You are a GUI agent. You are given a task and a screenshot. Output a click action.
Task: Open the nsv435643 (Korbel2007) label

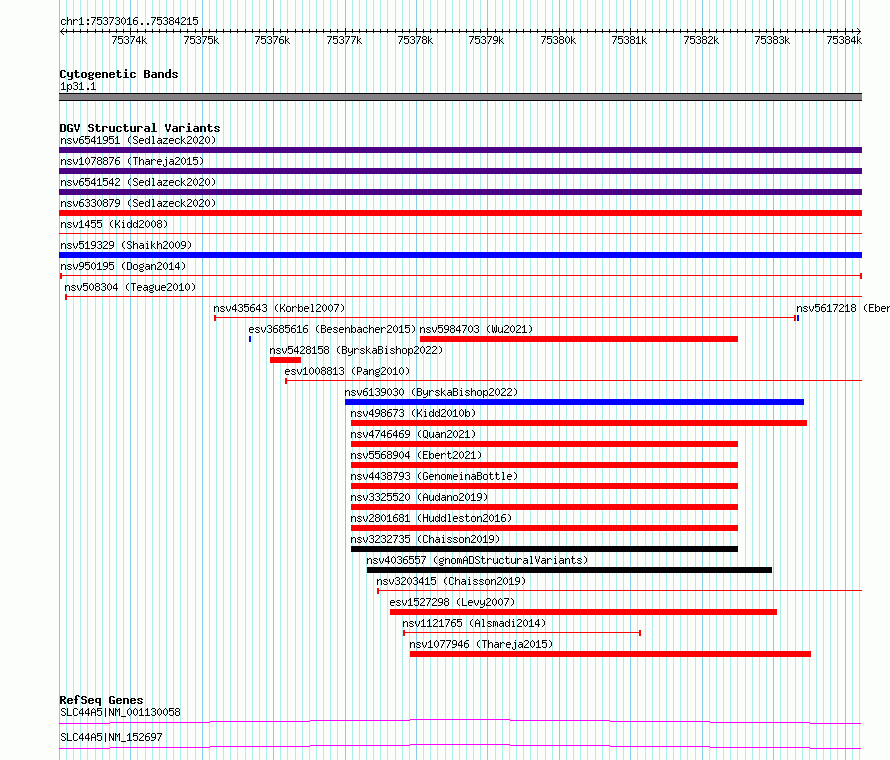point(279,308)
